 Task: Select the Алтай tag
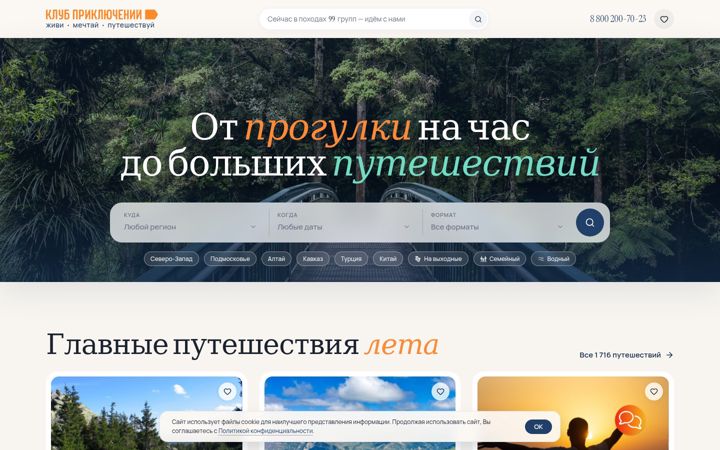(x=276, y=259)
